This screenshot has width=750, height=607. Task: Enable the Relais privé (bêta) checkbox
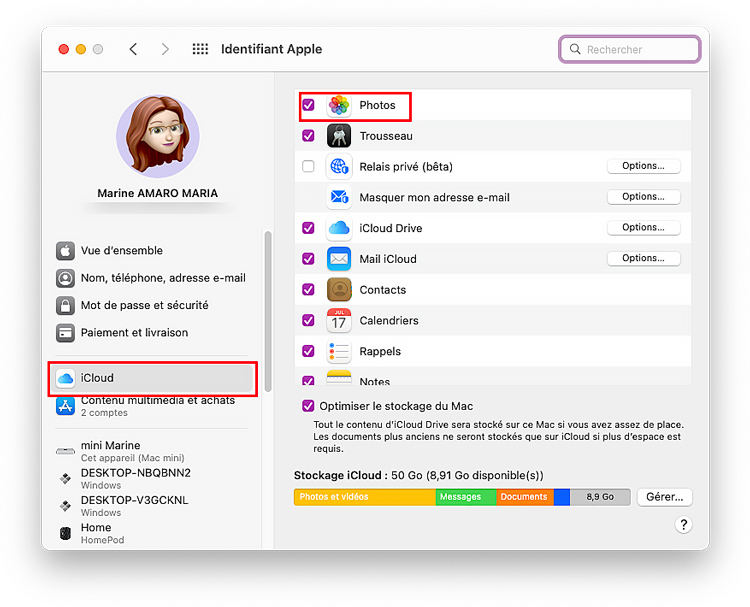(308, 167)
